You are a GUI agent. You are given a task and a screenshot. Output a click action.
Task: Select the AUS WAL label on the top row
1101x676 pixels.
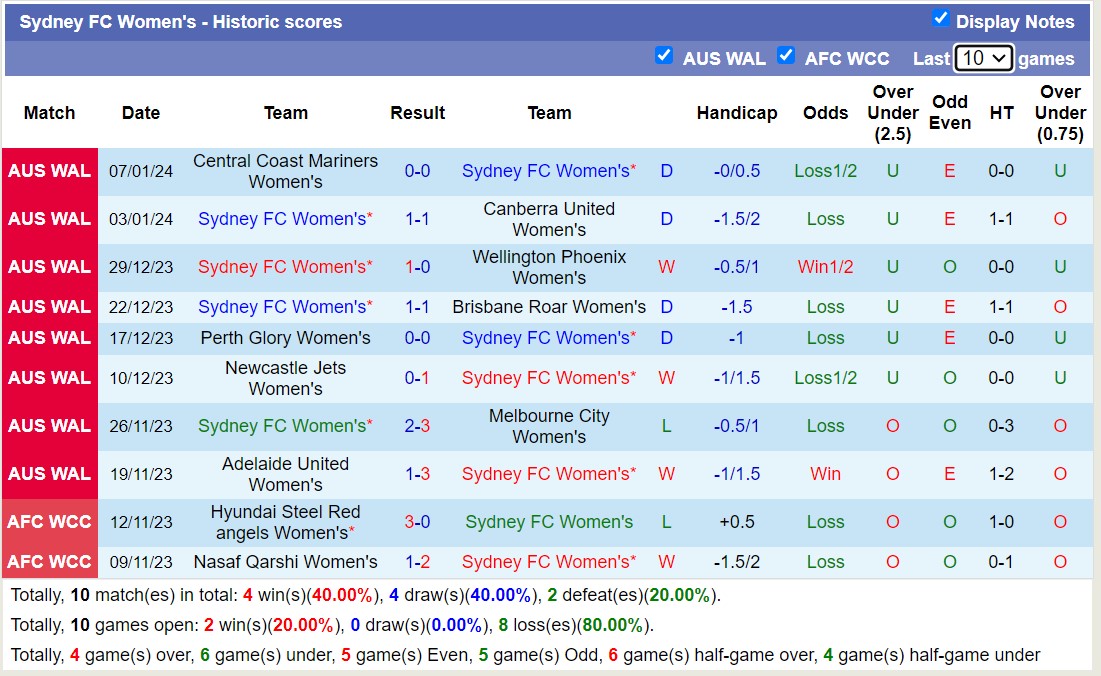pyautogui.click(x=49, y=171)
